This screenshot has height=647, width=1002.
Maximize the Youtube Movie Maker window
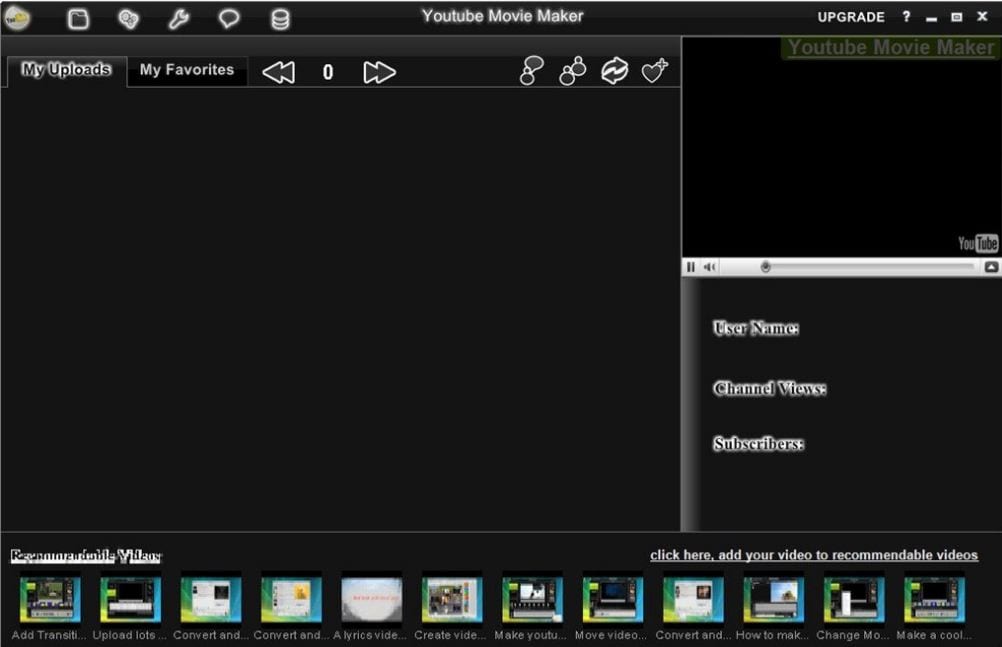click(x=957, y=17)
